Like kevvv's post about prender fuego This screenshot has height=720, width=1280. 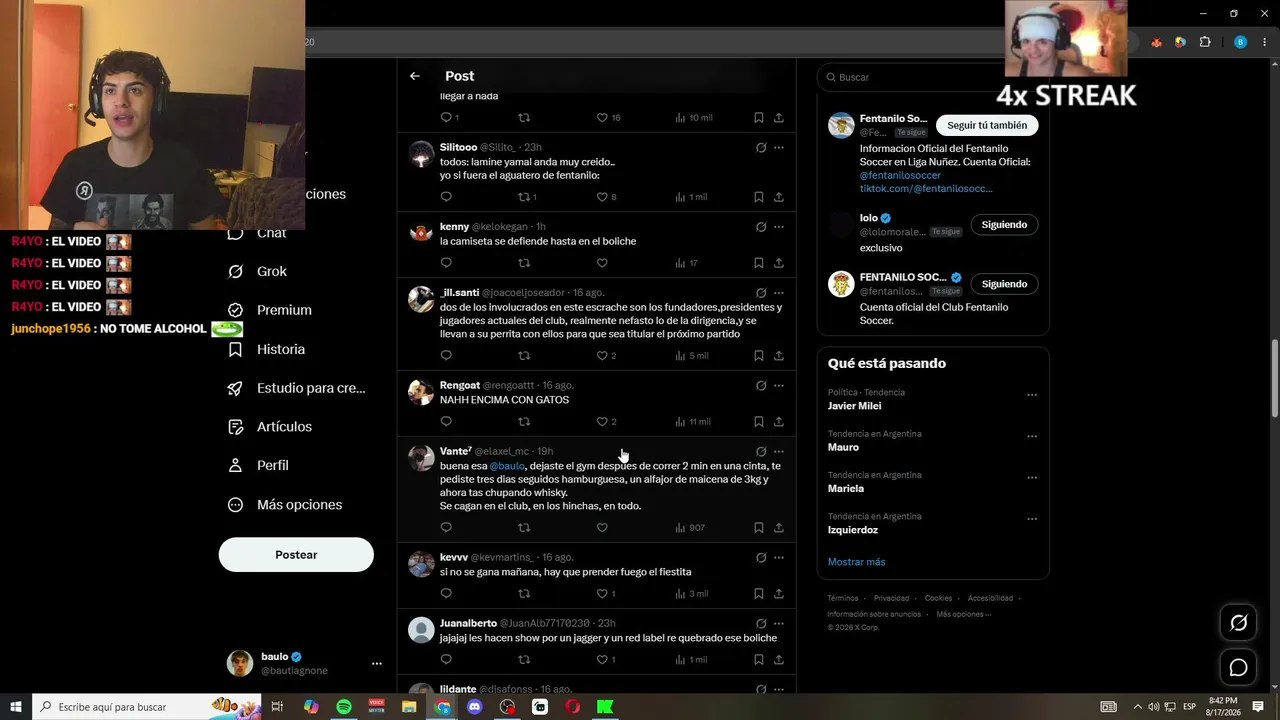point(602,593)
